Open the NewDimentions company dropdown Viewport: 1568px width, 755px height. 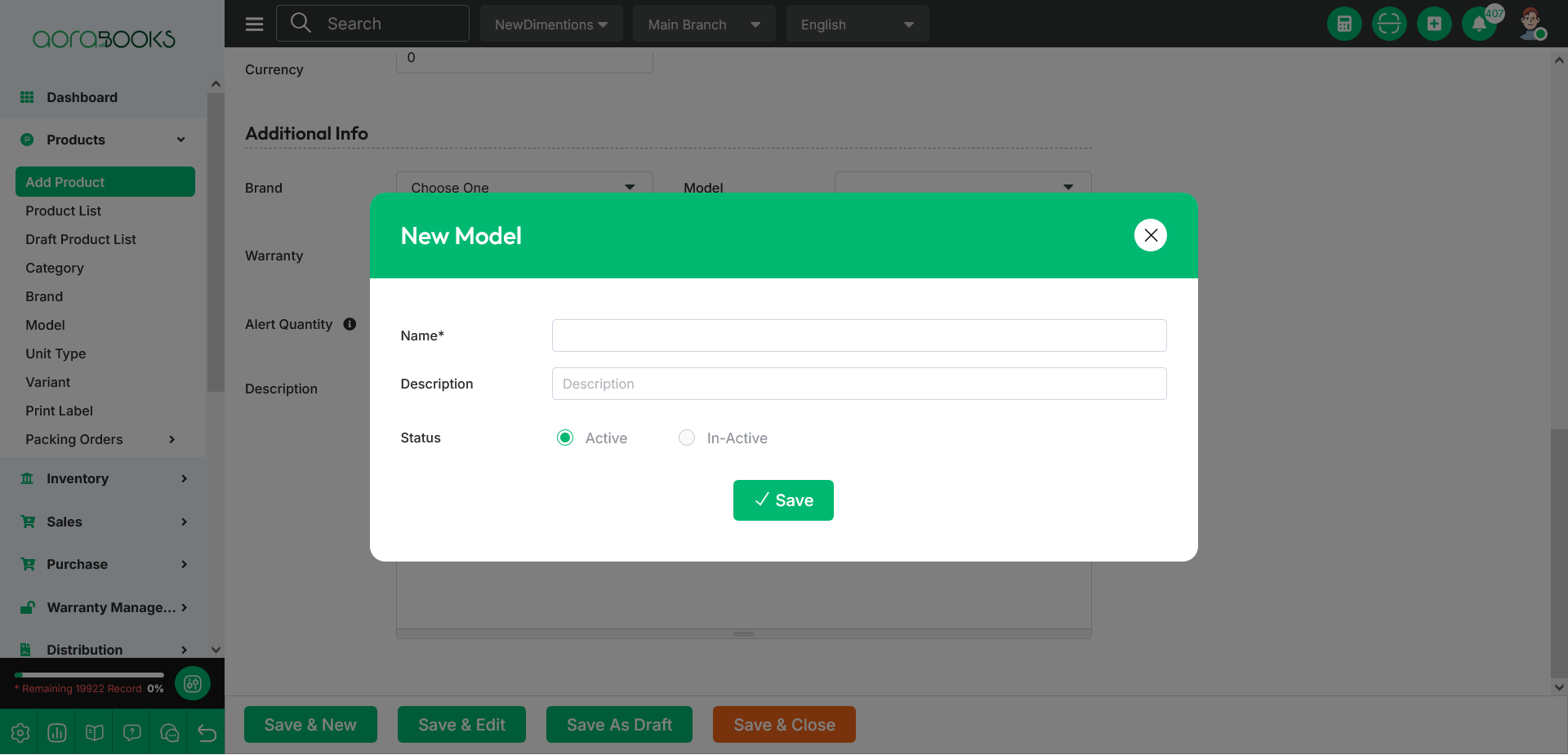[x=551, y=24]
